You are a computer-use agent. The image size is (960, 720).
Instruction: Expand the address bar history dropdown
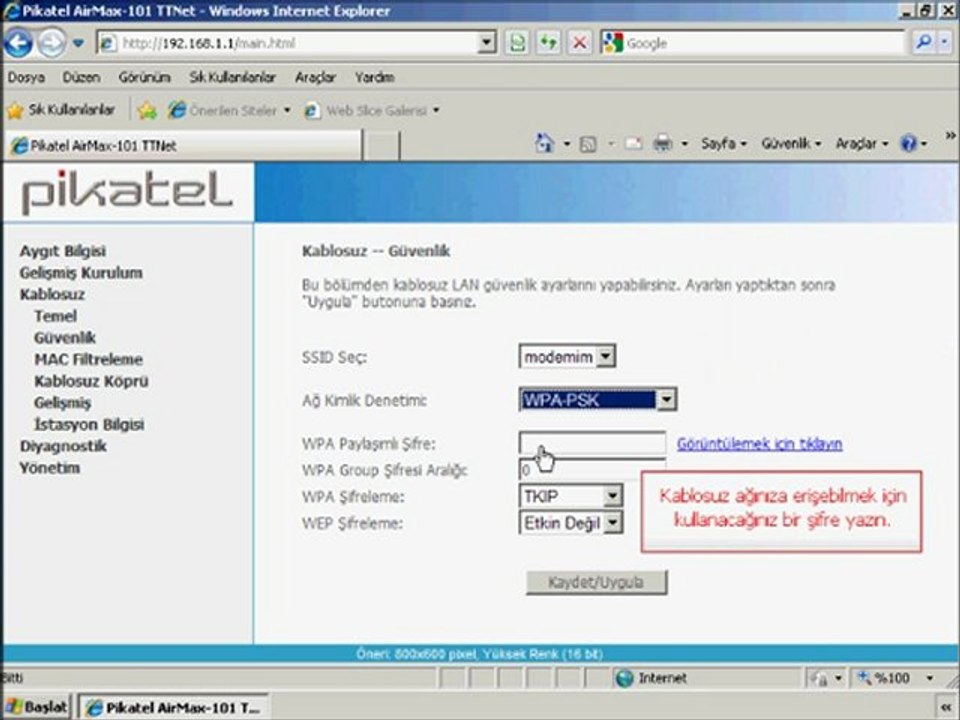pyautogui.click(x=487, y=43)
